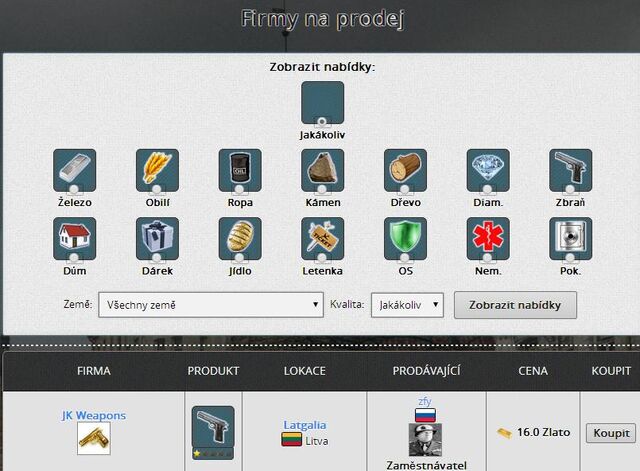
Task: Click the Zobrazit nabídky button
Action: [515, 305]
